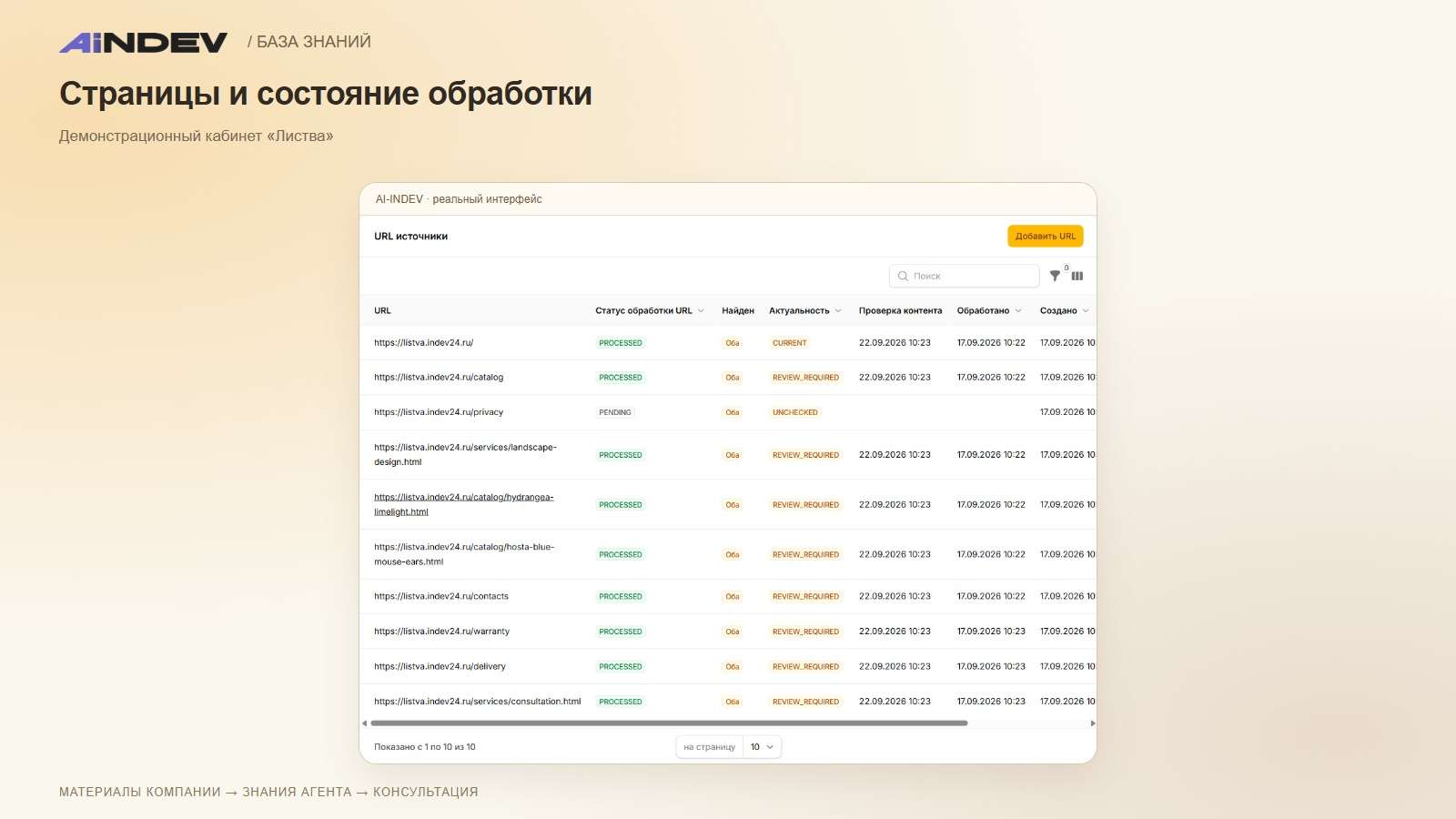Screen dimensions: 1456x819
Task: Click the UNCHECKED badge in privacy row
Action: 795,412
